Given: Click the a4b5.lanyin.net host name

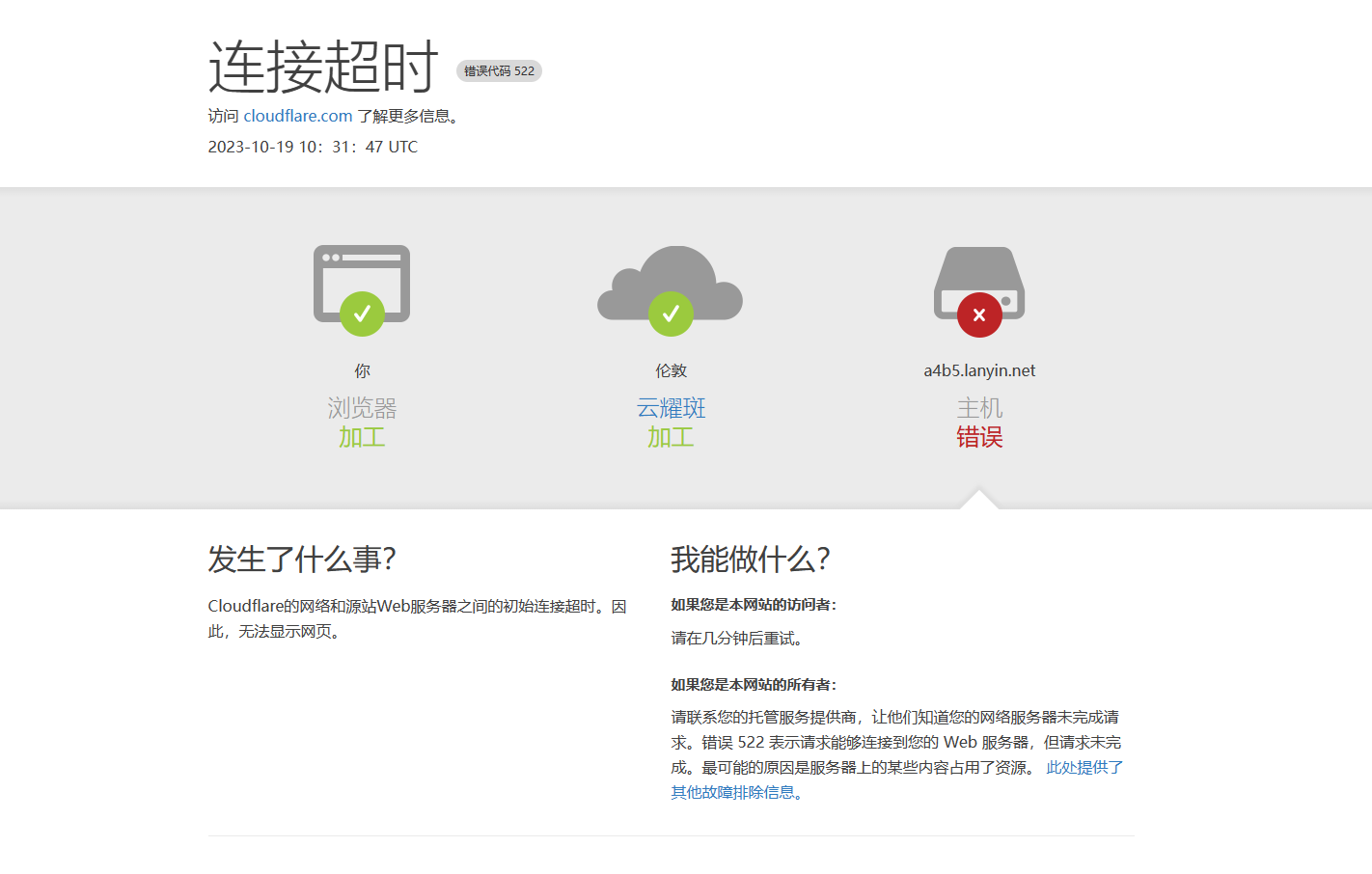Looking at the screenshot, I should pyautogui.click(x=979, y=370).
